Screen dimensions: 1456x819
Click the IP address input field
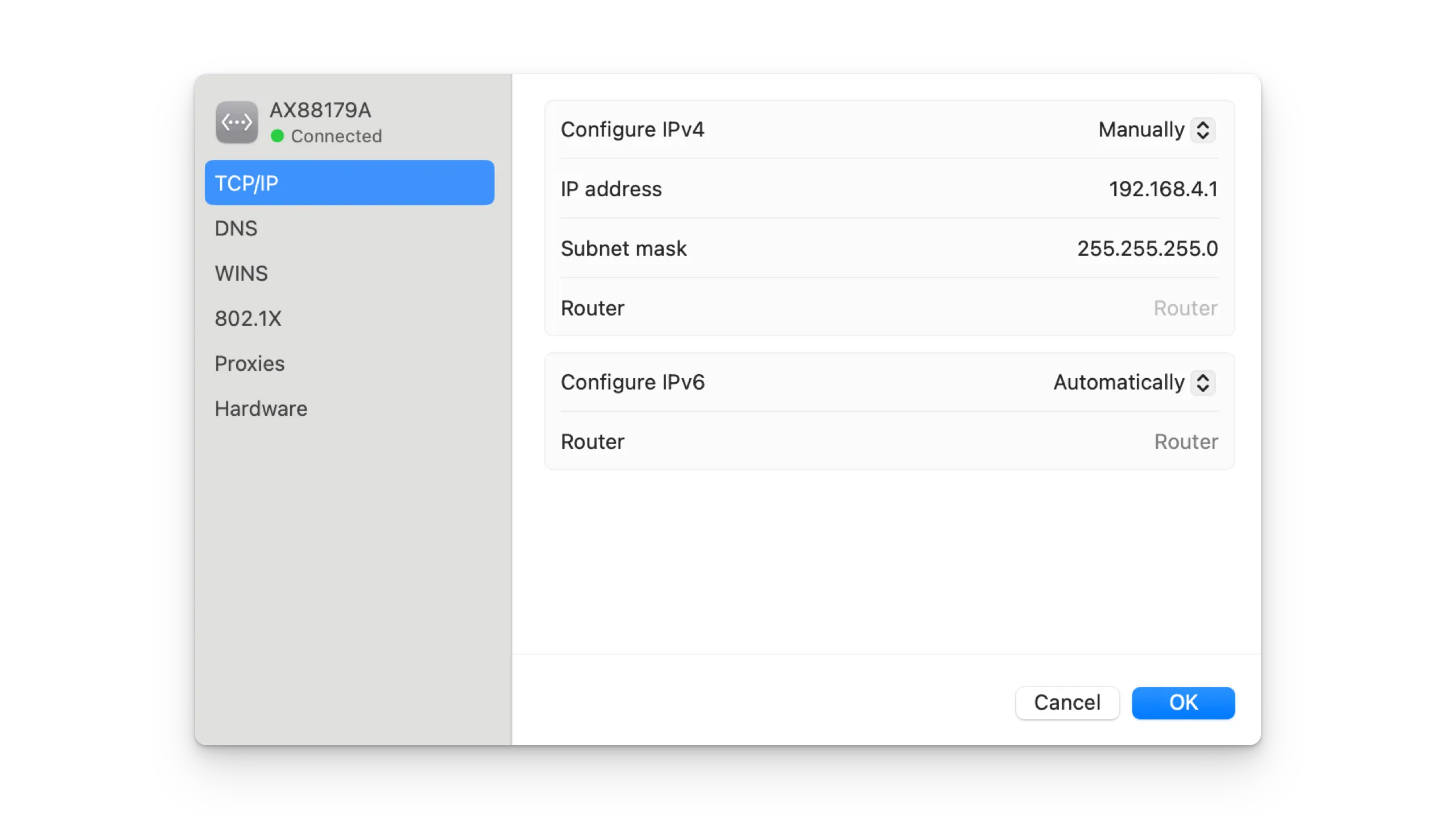pyautogui.click(x=1163, y=189)
